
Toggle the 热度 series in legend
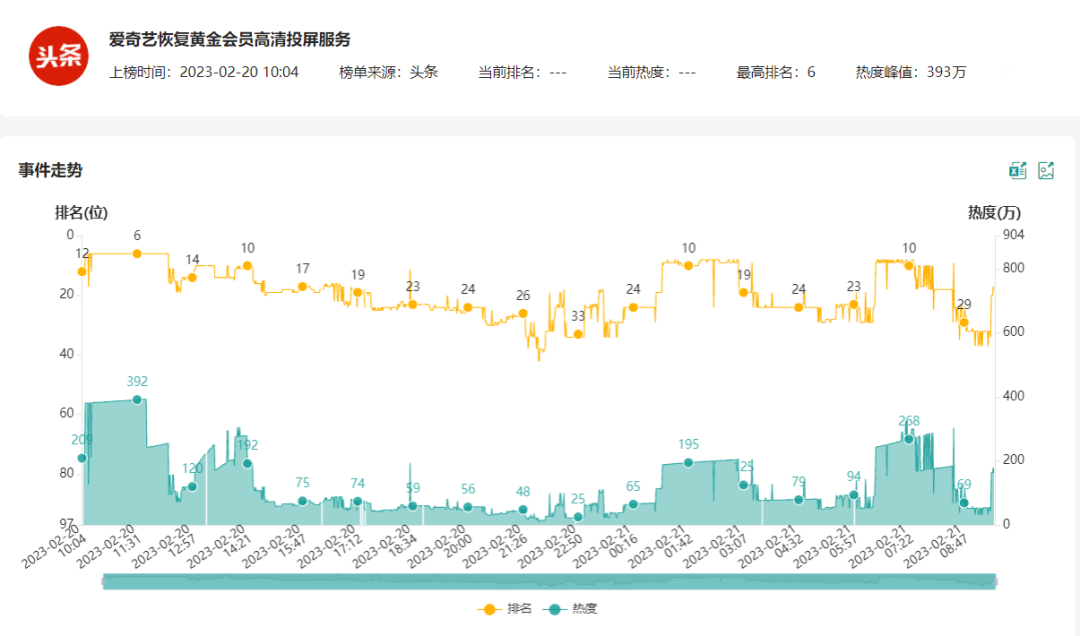[x=584, y=608]
